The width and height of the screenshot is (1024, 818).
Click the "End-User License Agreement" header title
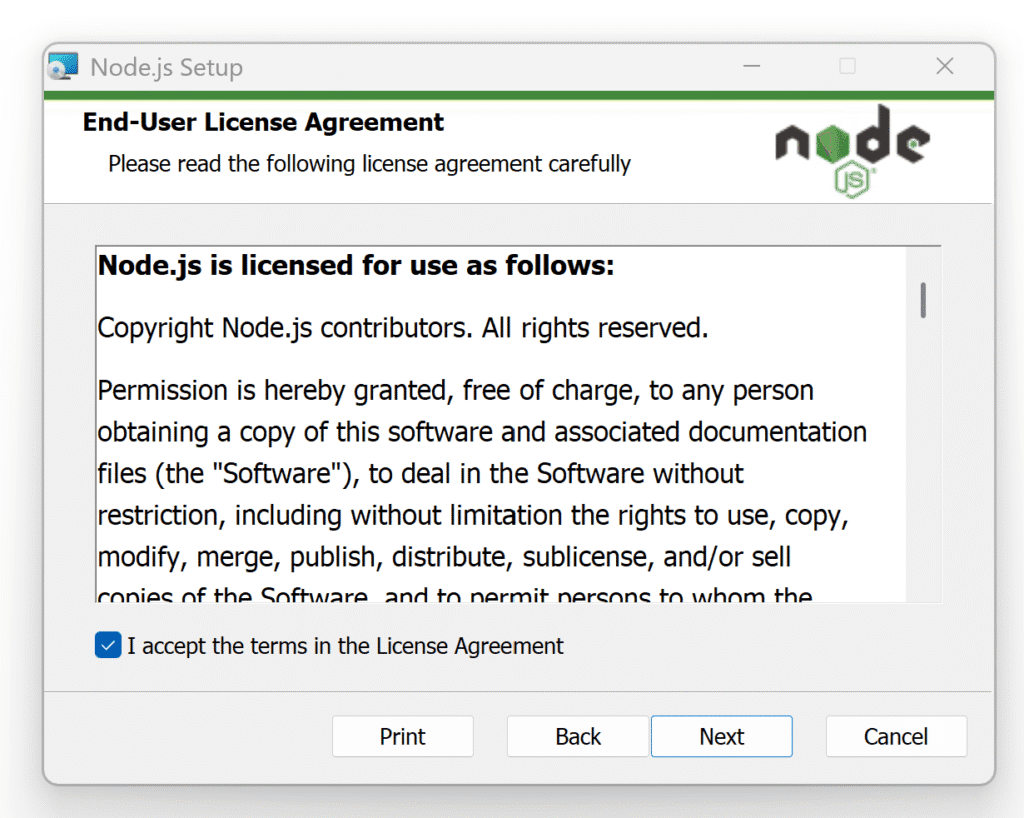coord(263,122)
